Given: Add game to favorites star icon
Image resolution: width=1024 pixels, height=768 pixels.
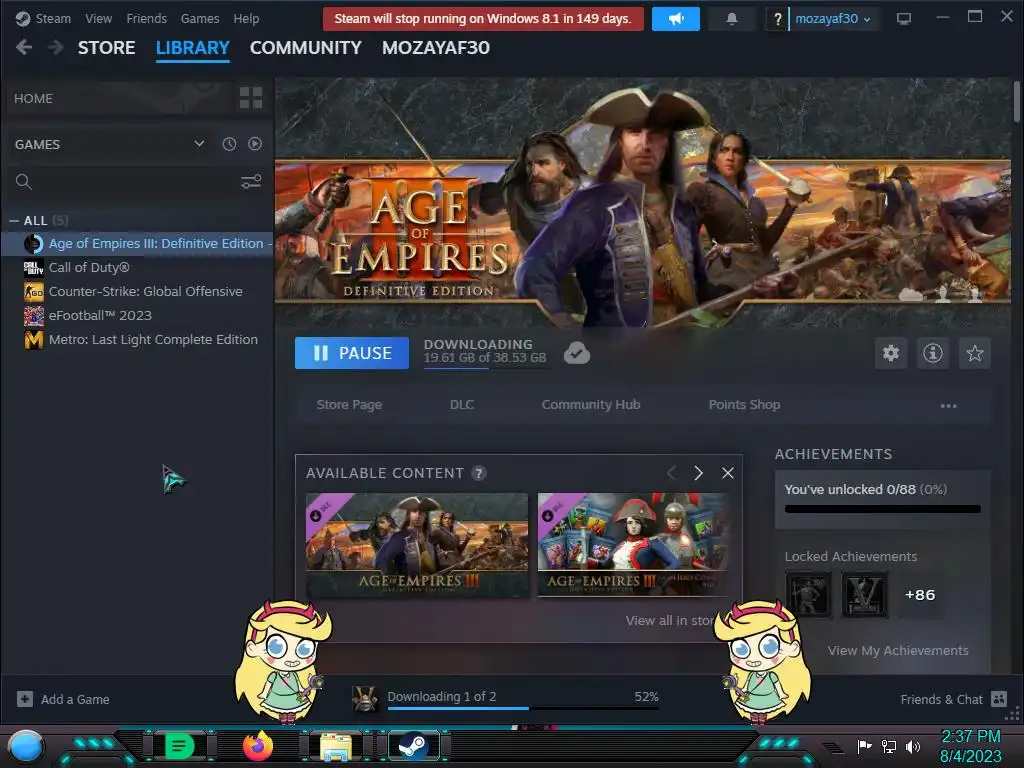Looking at the screenshot, I should [x=974, y=353].
